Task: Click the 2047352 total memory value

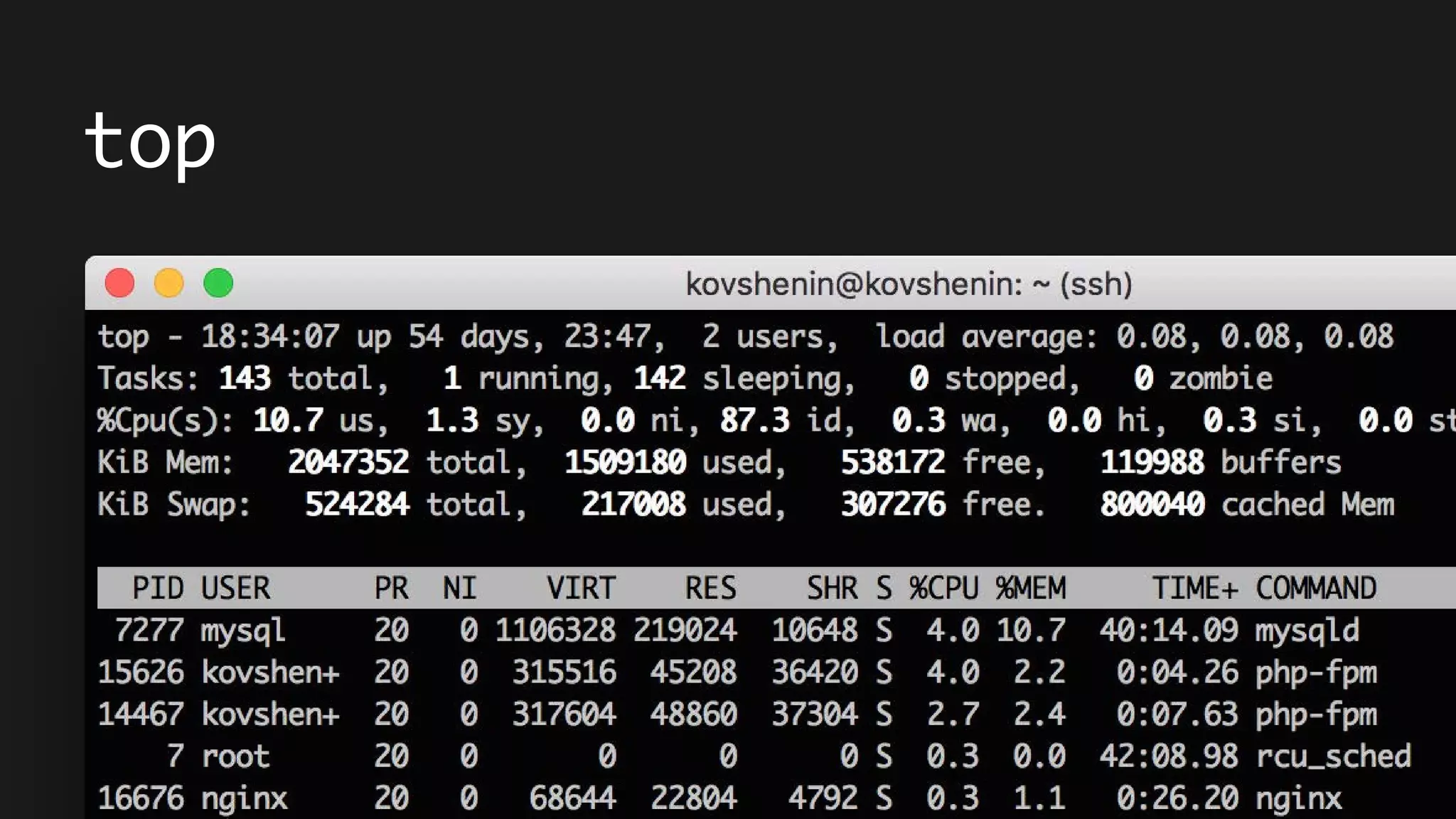Action: (348, 463)
